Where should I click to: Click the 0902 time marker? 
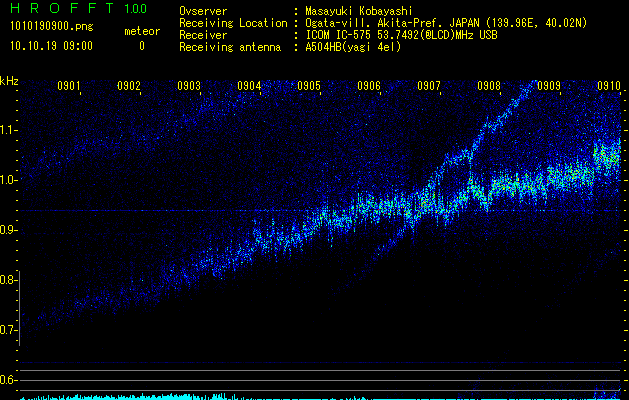129,86
